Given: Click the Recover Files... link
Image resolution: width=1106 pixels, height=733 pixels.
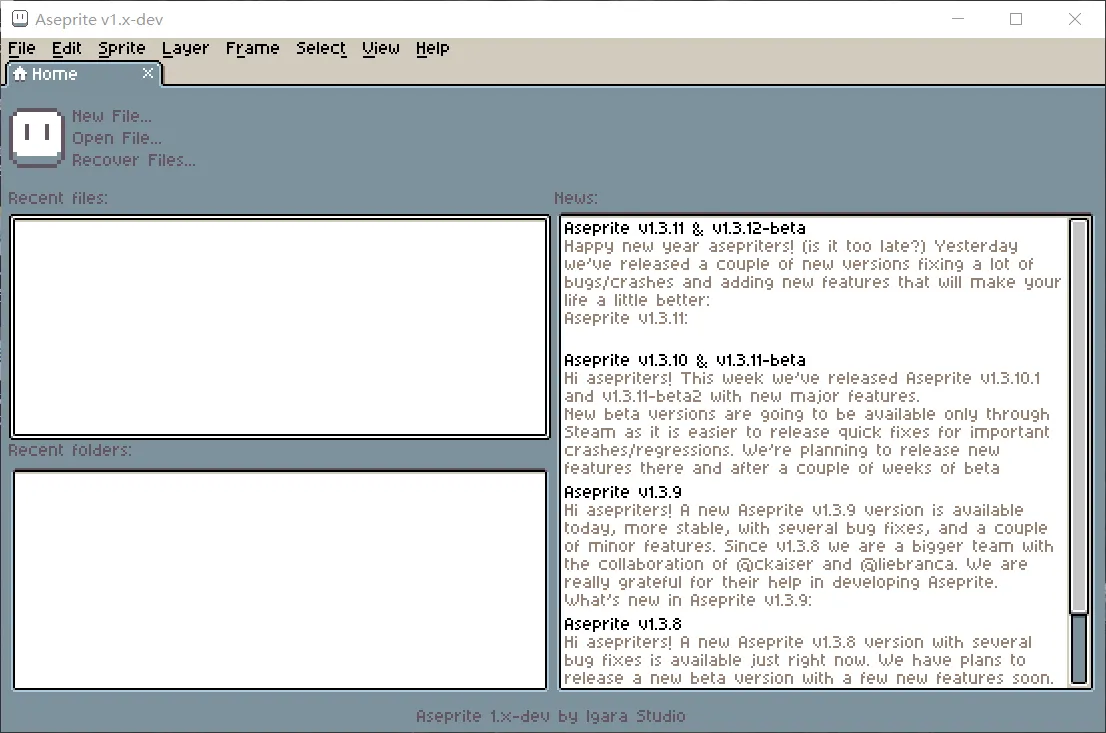Looking at the screenshot, I should (x=134, y=160).
